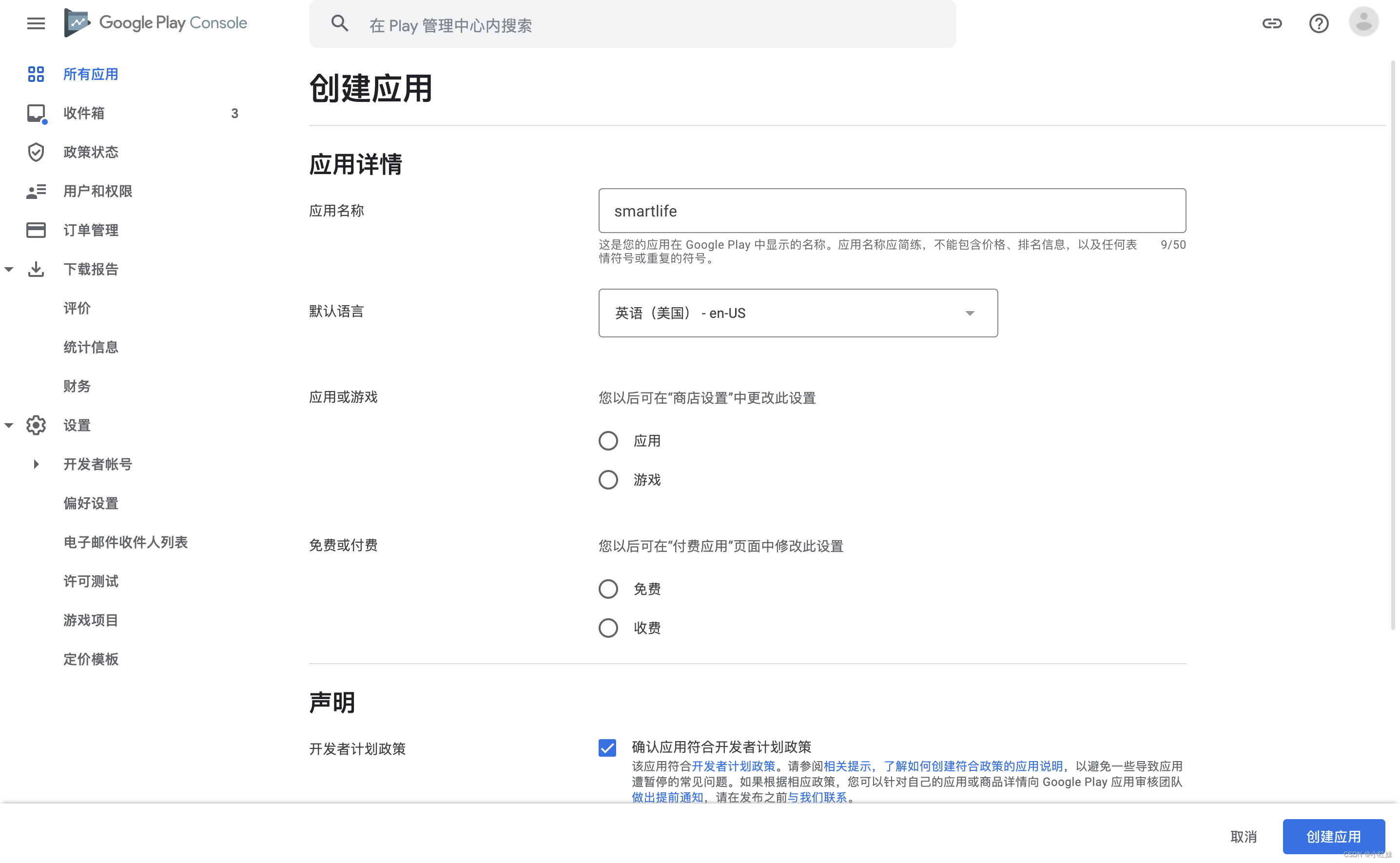Select the 订单管理 card icon
Image resolution: width=1400 pixels, height=863 pixels.
point(36,230)
